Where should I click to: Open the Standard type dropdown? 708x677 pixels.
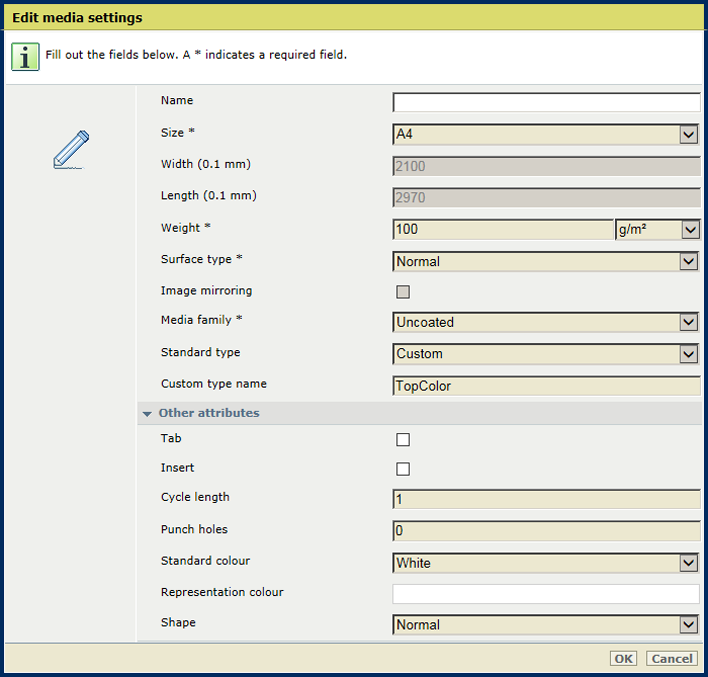click(x=546, y=354)
